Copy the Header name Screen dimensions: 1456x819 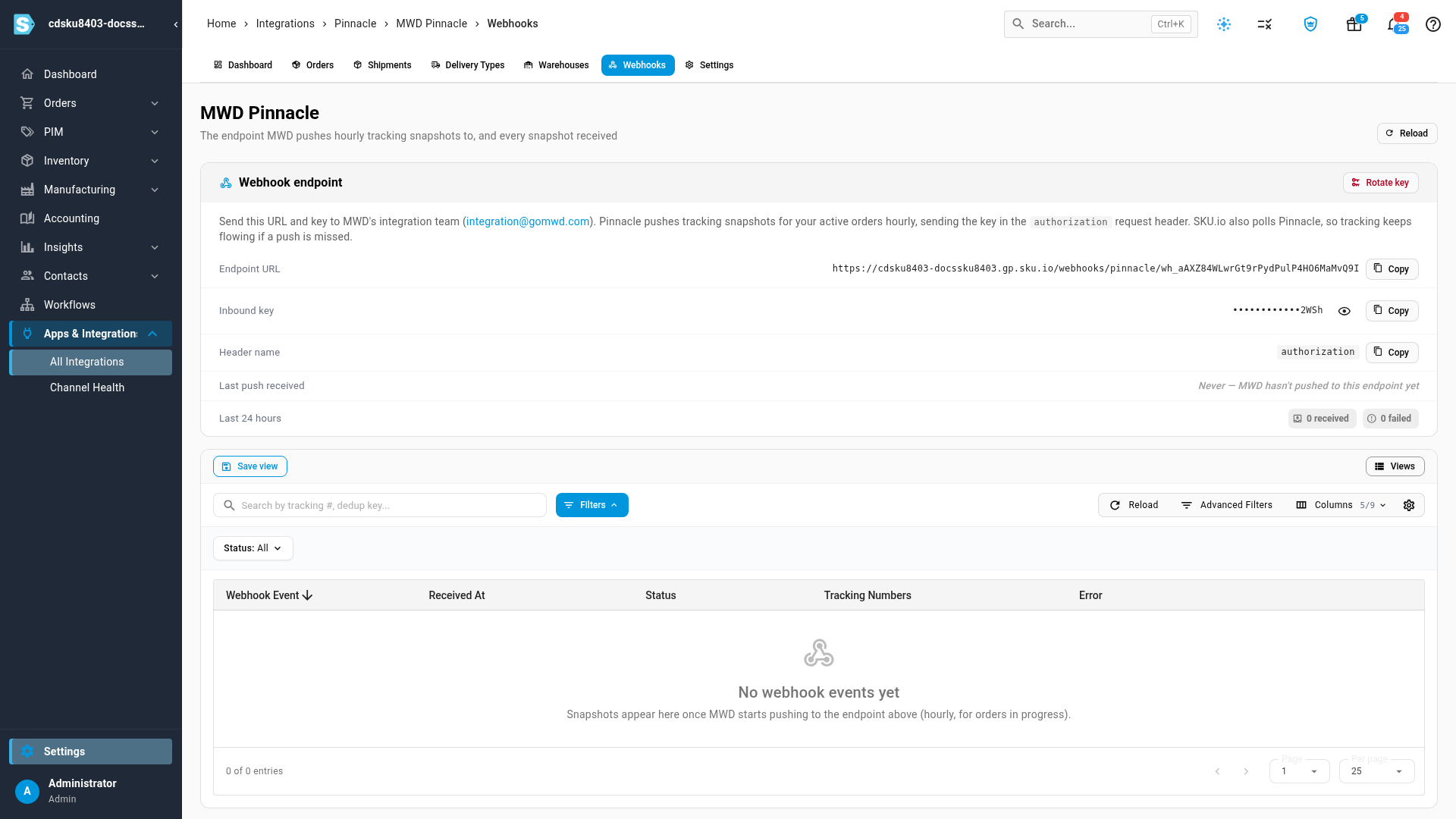point(1392,353)
